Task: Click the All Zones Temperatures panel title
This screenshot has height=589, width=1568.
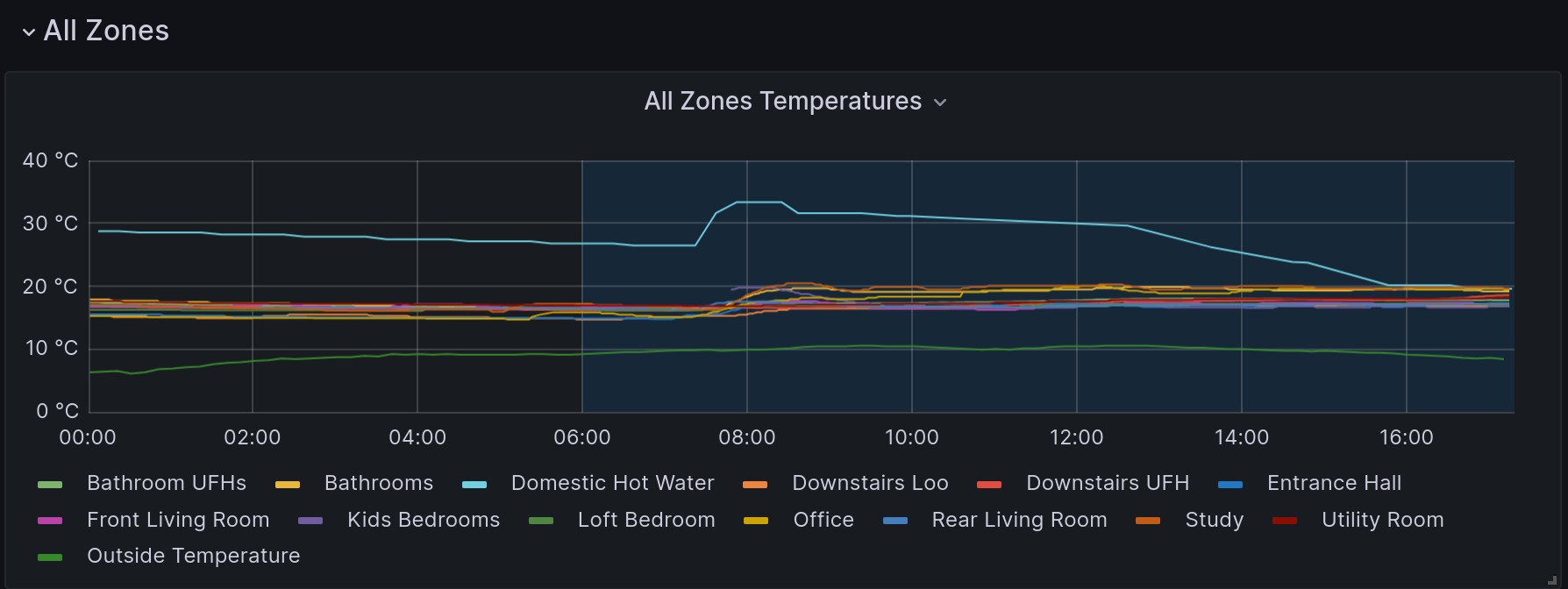Action: (783, 101)
